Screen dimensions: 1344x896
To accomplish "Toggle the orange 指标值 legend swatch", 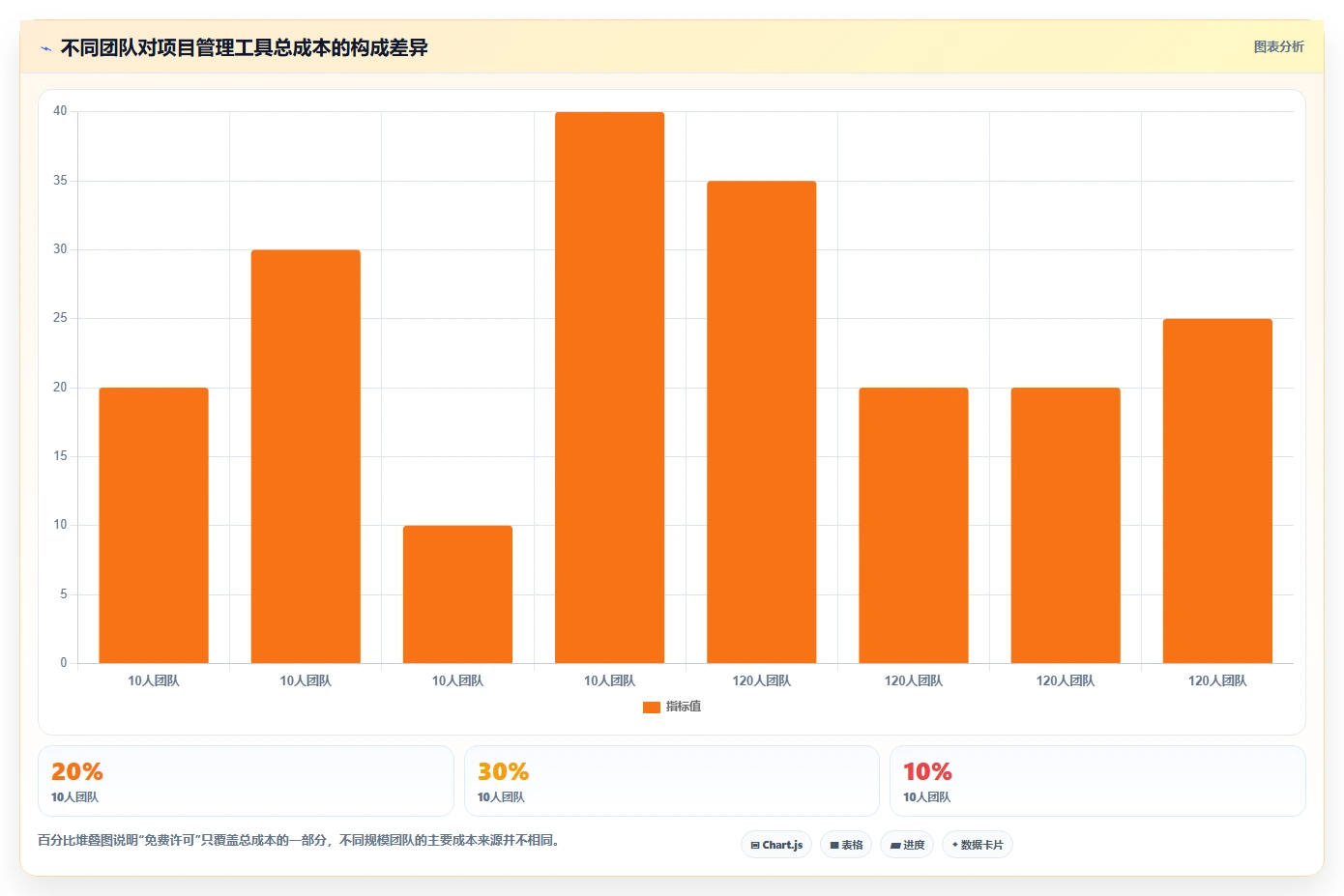I will (x=652, y=707).
